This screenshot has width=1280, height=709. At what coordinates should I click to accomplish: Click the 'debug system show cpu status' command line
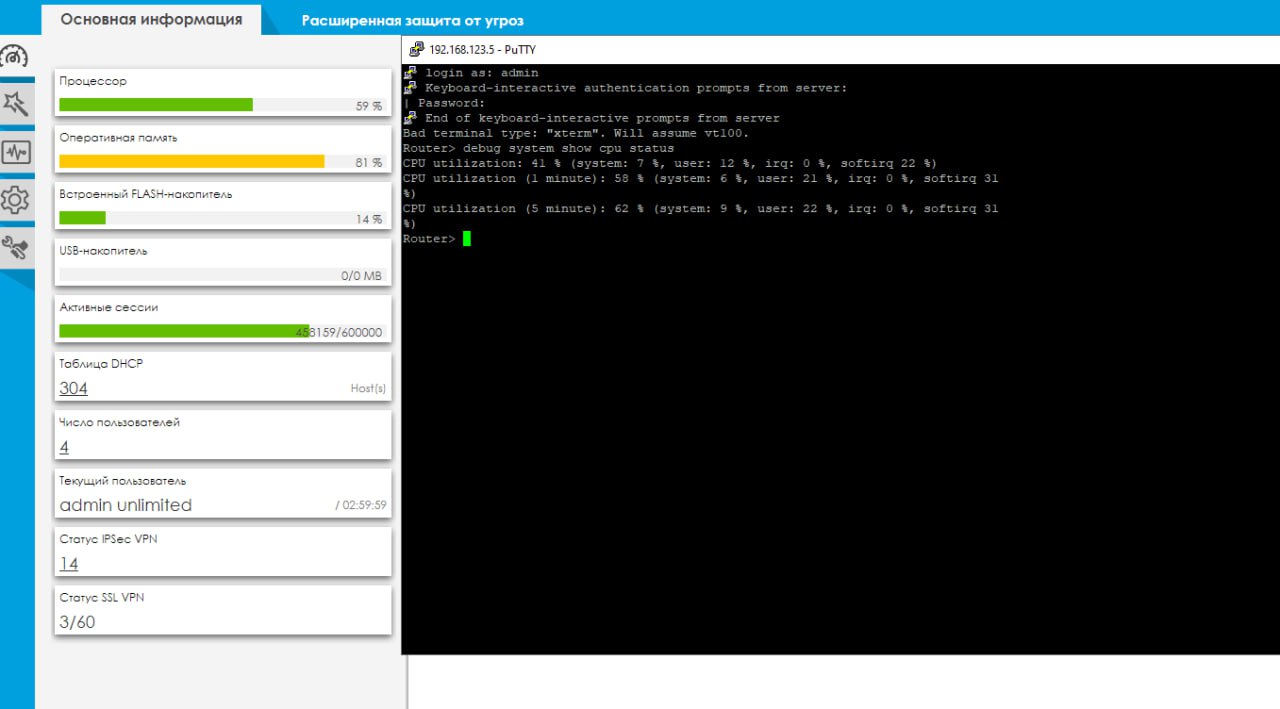click(538, 148)
